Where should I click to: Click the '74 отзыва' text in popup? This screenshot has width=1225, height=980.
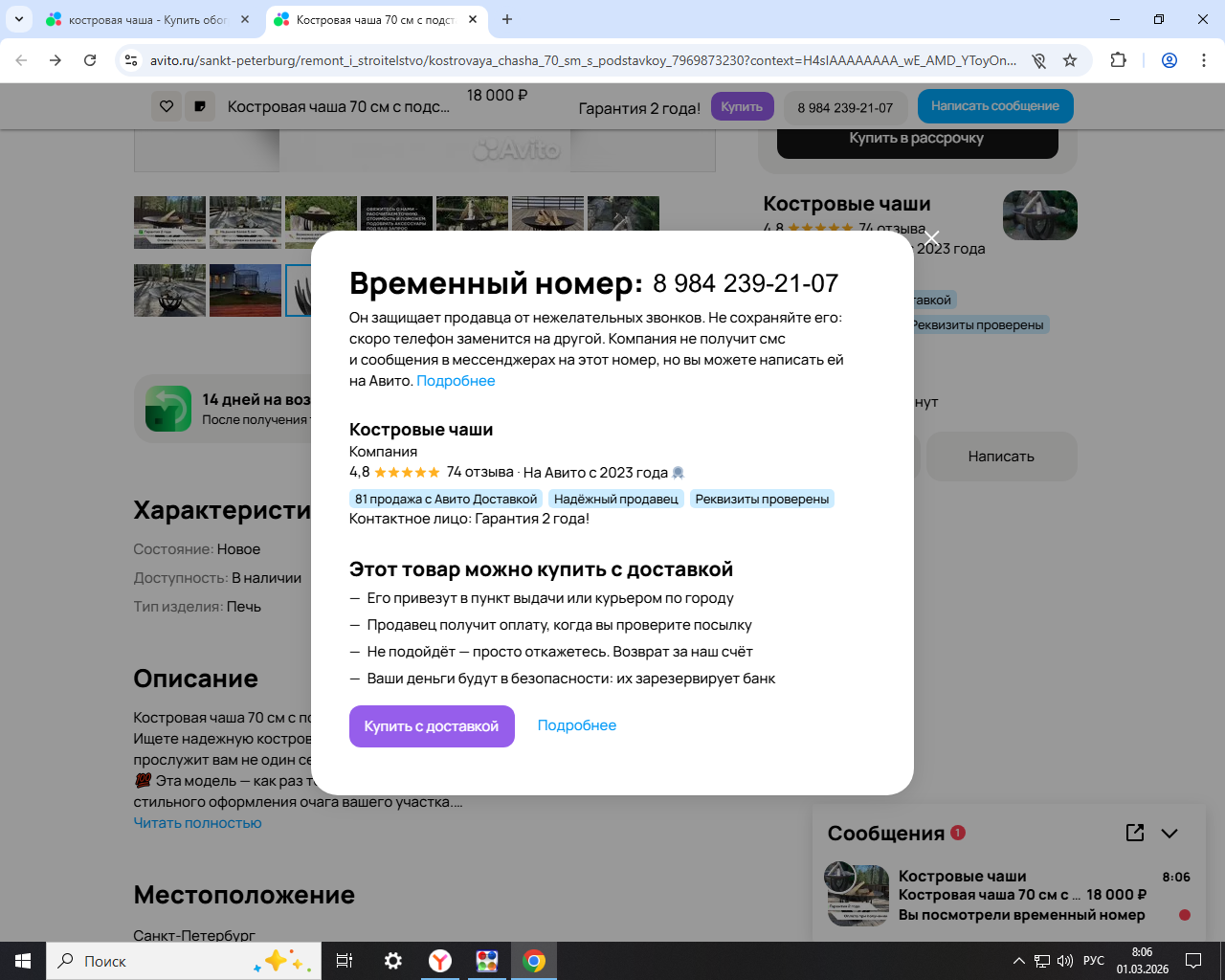[480, 472]
